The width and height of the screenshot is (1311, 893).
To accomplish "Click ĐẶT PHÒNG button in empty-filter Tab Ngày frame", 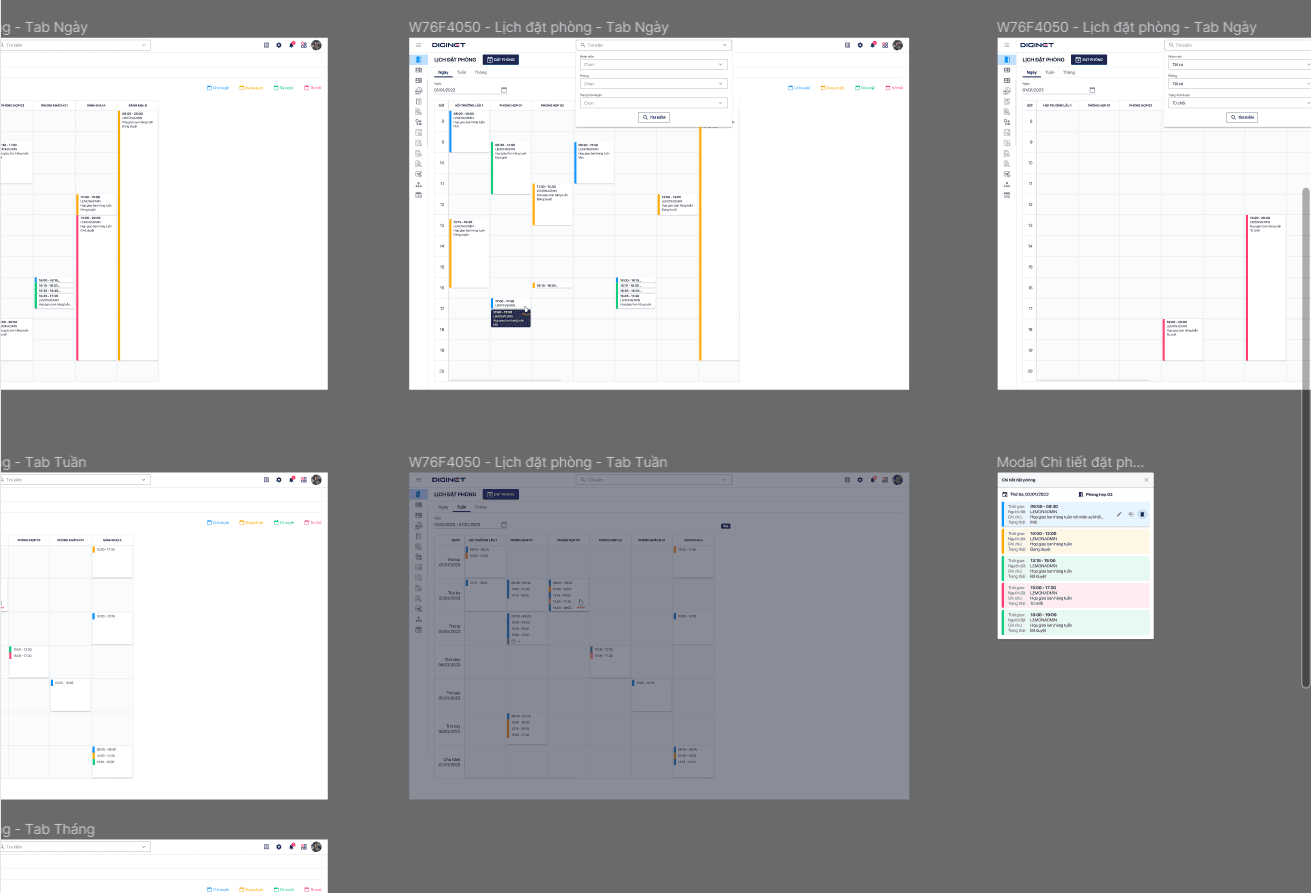I will 501,60.
